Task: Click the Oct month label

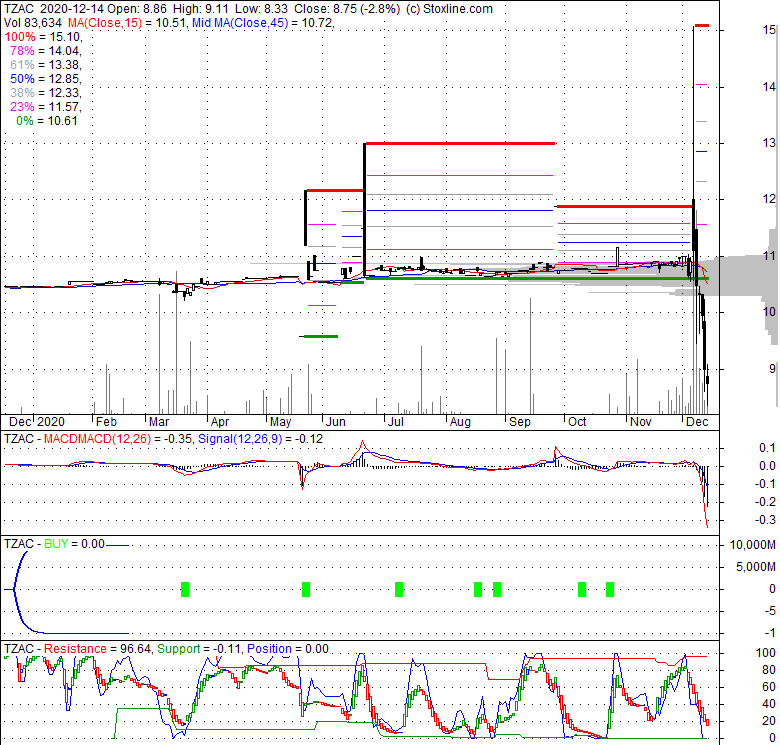Action: tap(577, 422)
